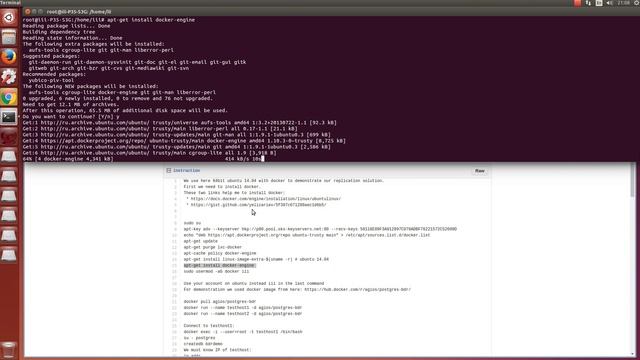Click the echo deb apt.dockerproject.org line
Viewport: 640px width, 360px height.
[x=307, y=235]
